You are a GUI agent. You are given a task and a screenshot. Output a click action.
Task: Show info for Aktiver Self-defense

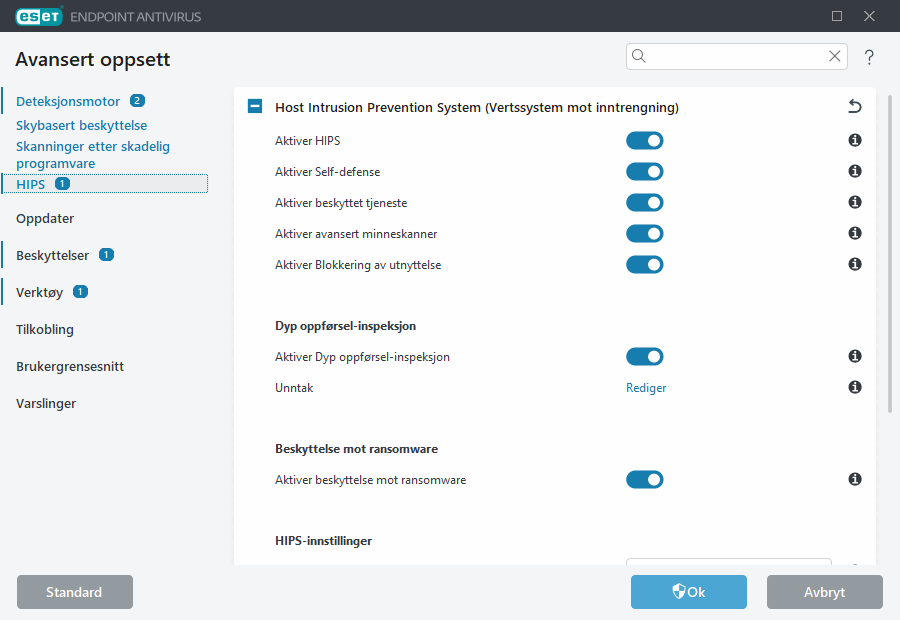click(x=855, y=171)
